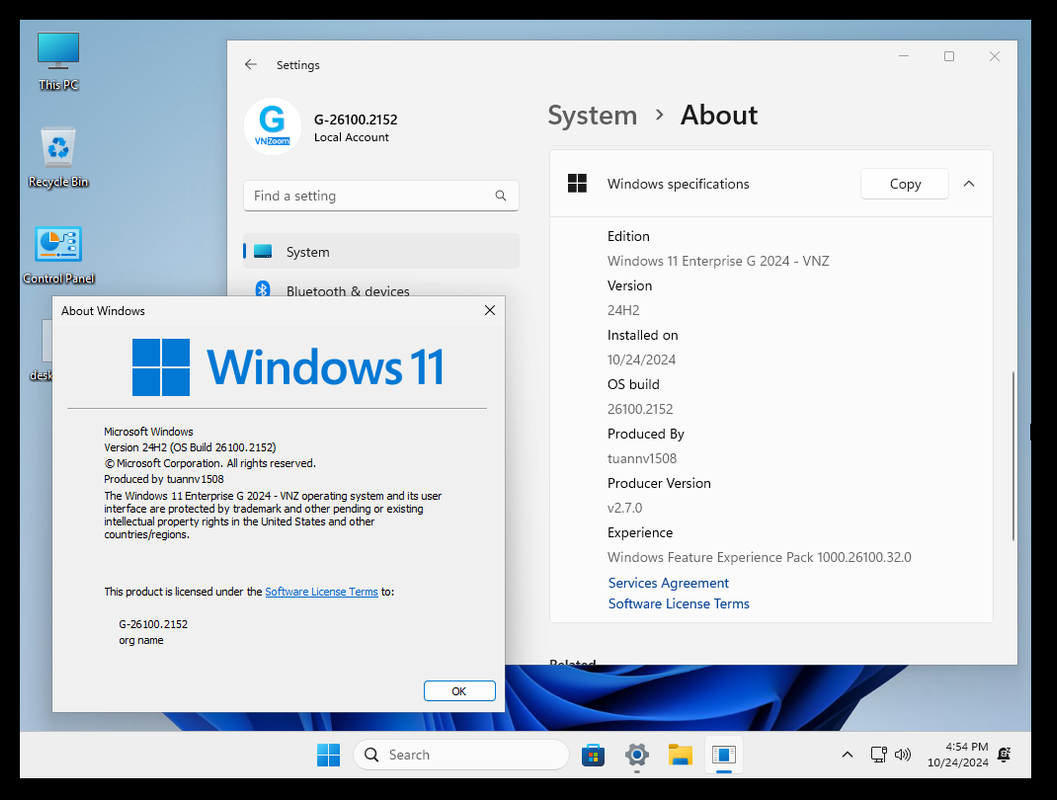Click the search magnifier in Find a setting
This screenshot has width=1057, height=800.
[500, 195]
